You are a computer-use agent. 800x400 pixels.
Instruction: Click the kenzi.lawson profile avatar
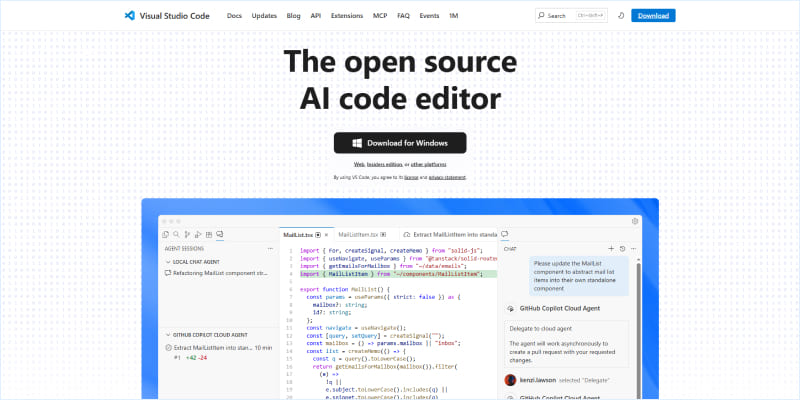click(x=510, y=380)
